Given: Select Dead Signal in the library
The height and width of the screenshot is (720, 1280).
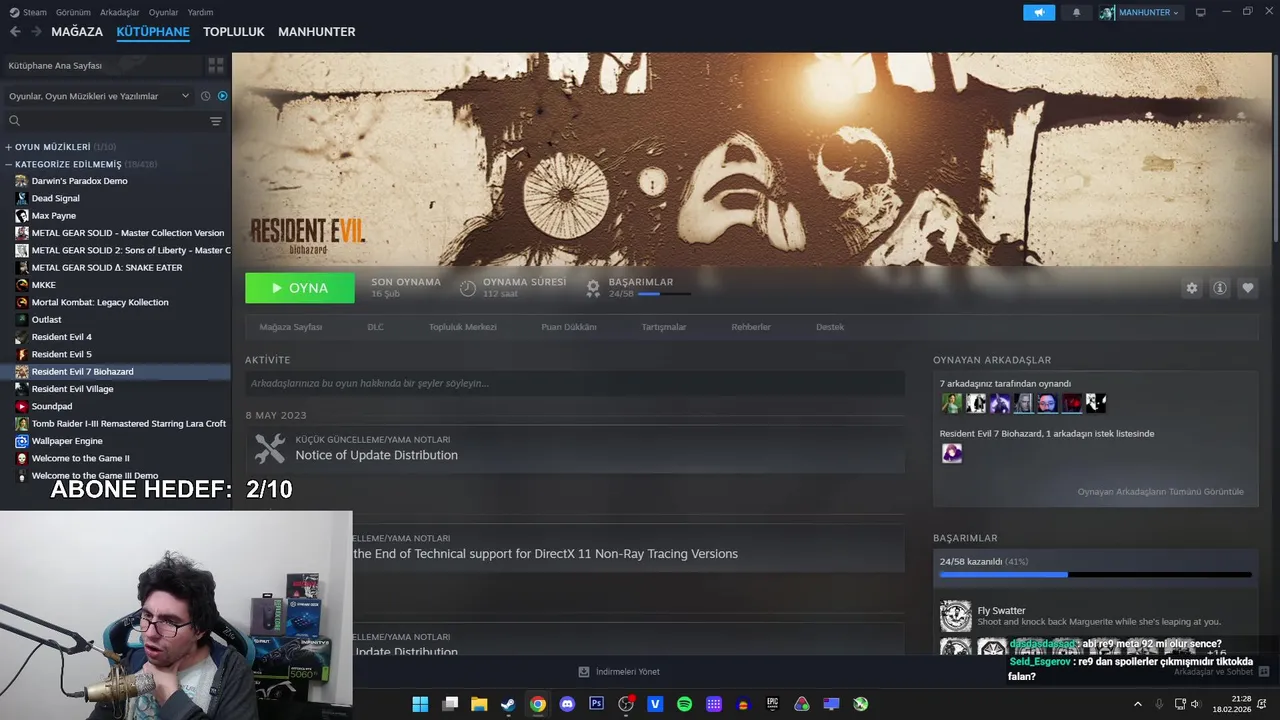Looking at the screenshot, I should pyautogui.click(x=55, y=198).
